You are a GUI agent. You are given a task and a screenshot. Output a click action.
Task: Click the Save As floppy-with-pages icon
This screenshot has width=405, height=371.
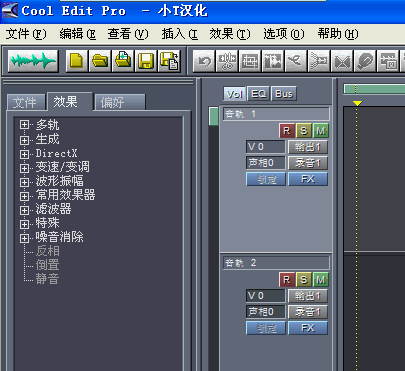pyautogui.click(x=169, y=61)
